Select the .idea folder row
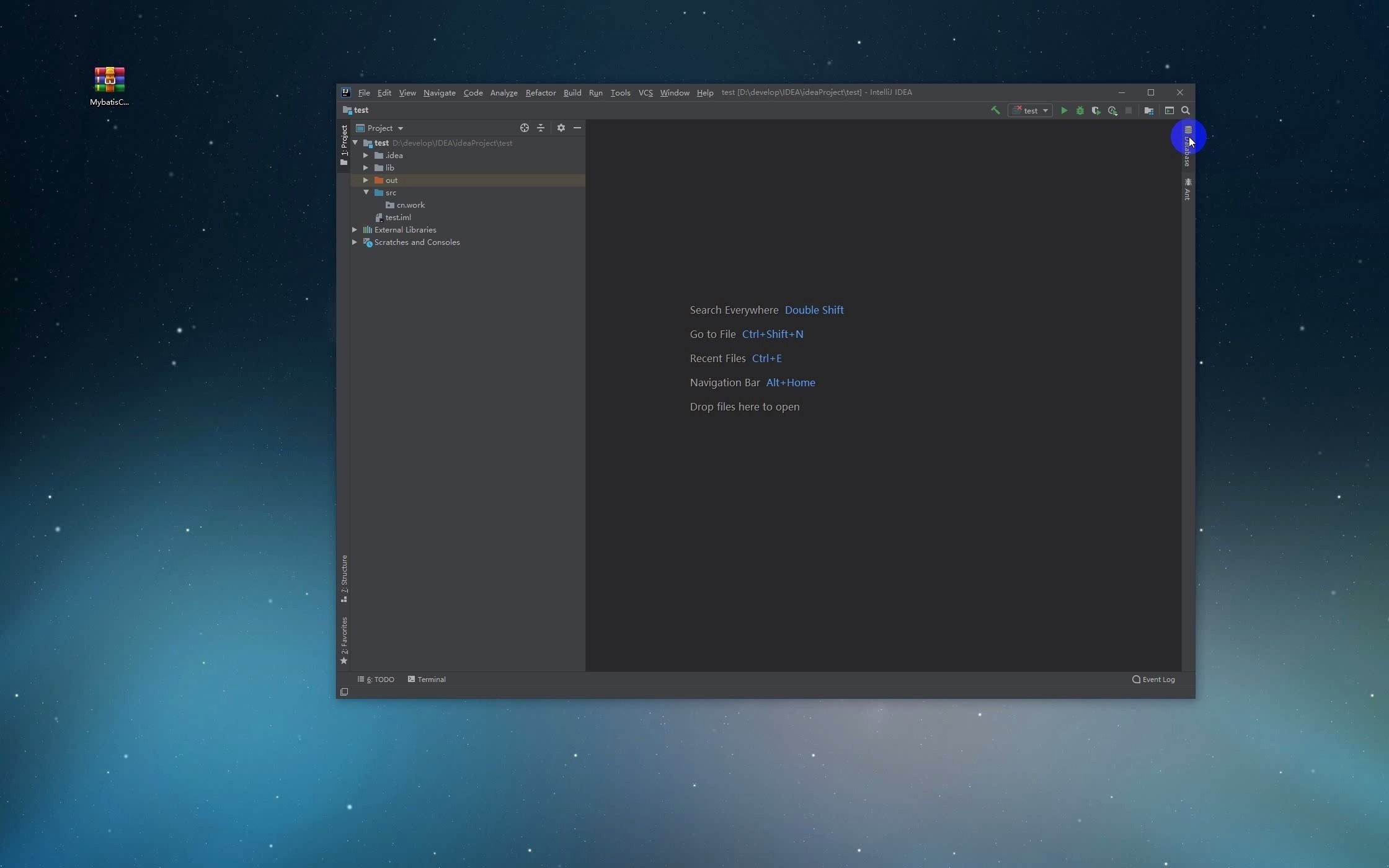 pos(468,156)
